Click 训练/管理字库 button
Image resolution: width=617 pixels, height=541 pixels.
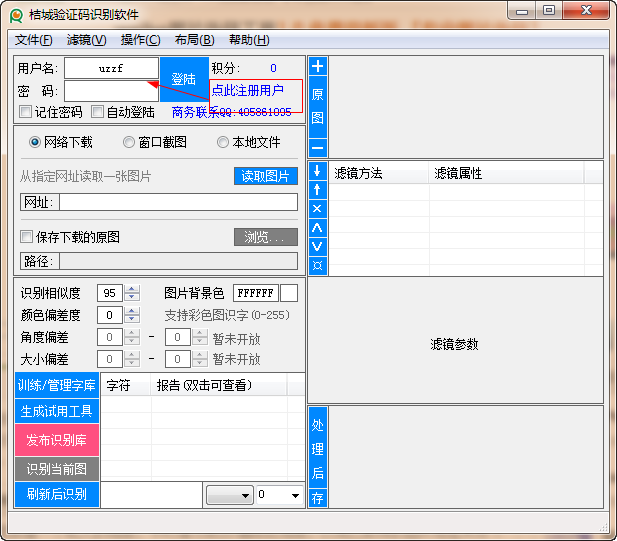click(57, 385)
